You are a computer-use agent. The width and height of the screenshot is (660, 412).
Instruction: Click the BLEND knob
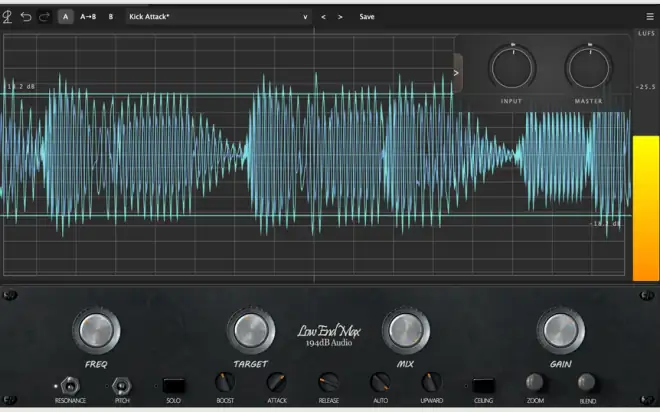click(587, 382)
